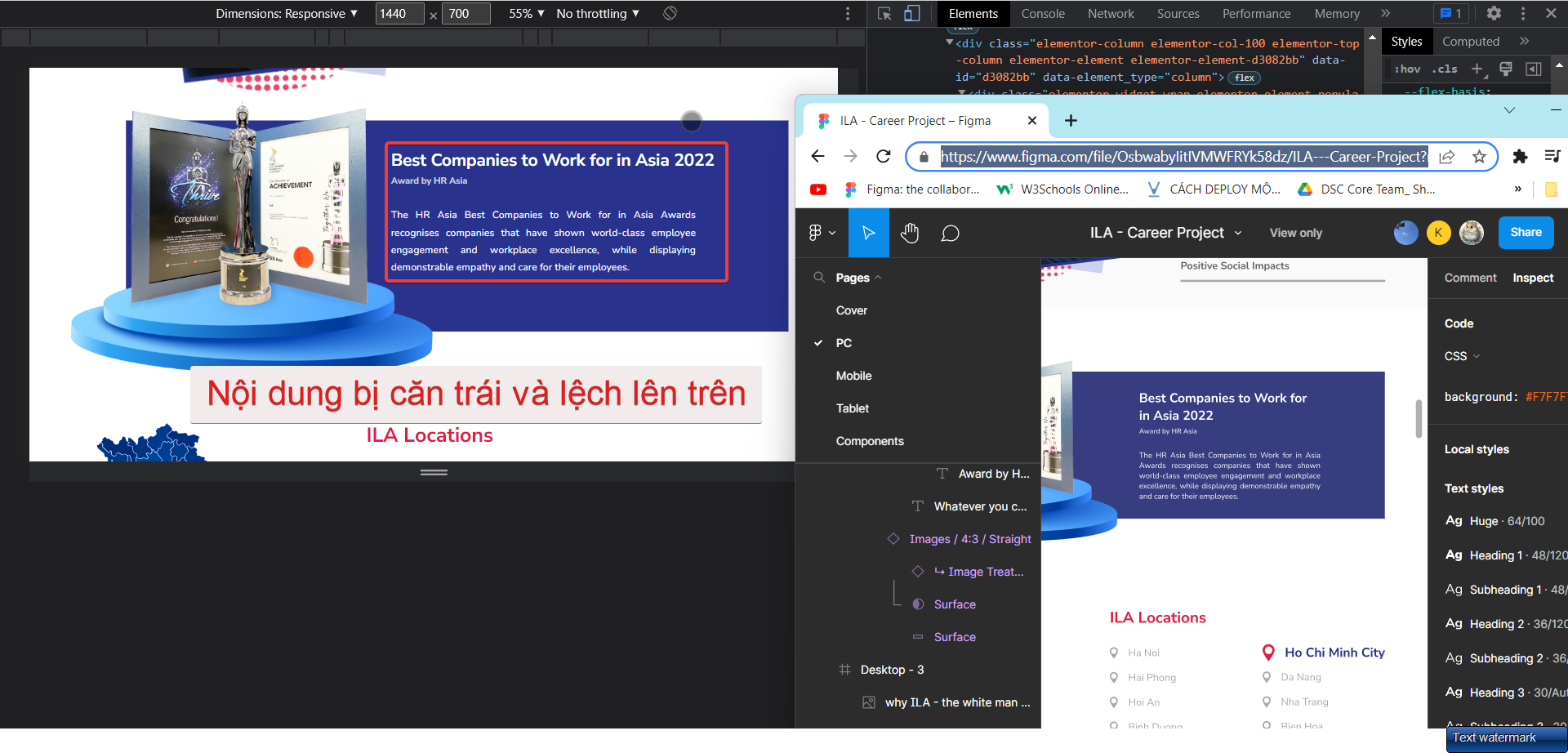Open the Dimensions: Responsive dropdown
This screenshot has width=1568, height=753.
click(287, 13)
